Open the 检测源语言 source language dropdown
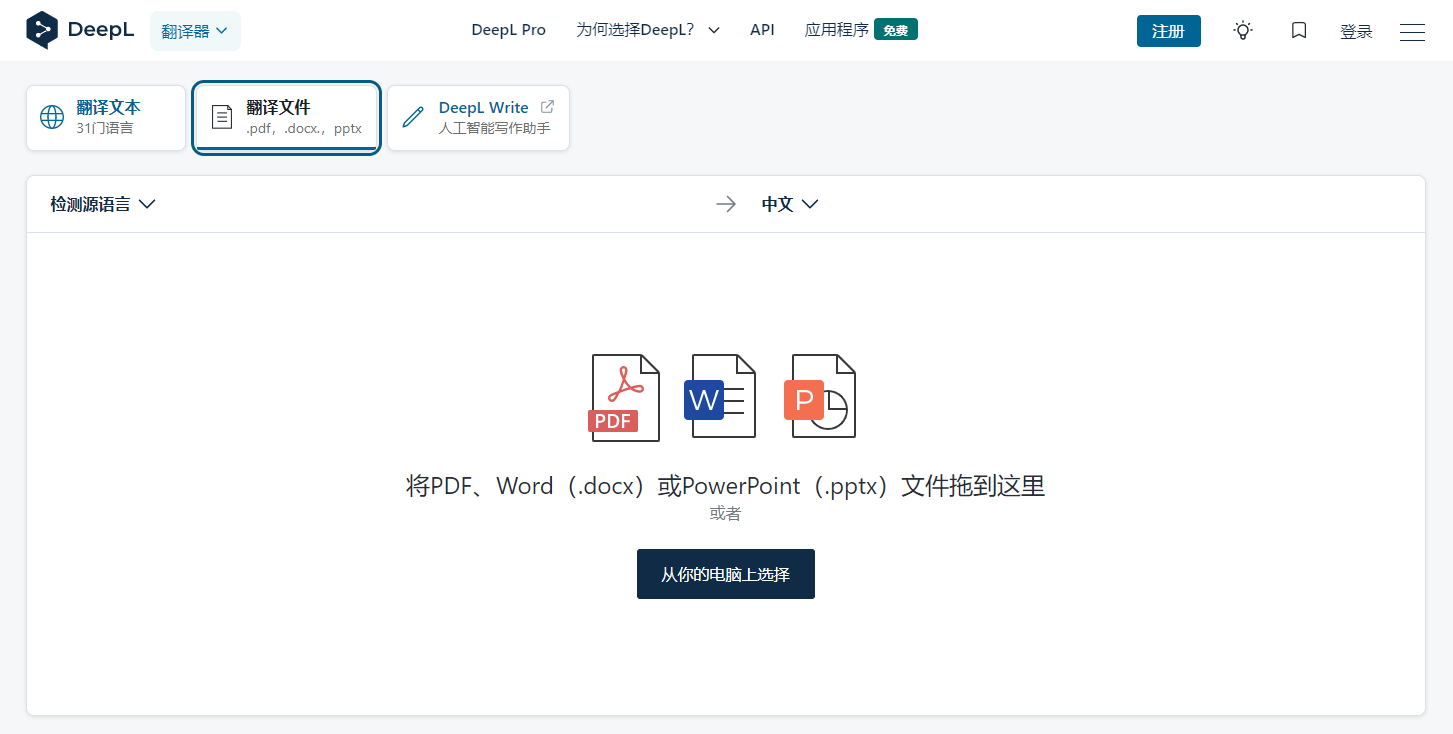1453x734 pixels. [103, 204]
